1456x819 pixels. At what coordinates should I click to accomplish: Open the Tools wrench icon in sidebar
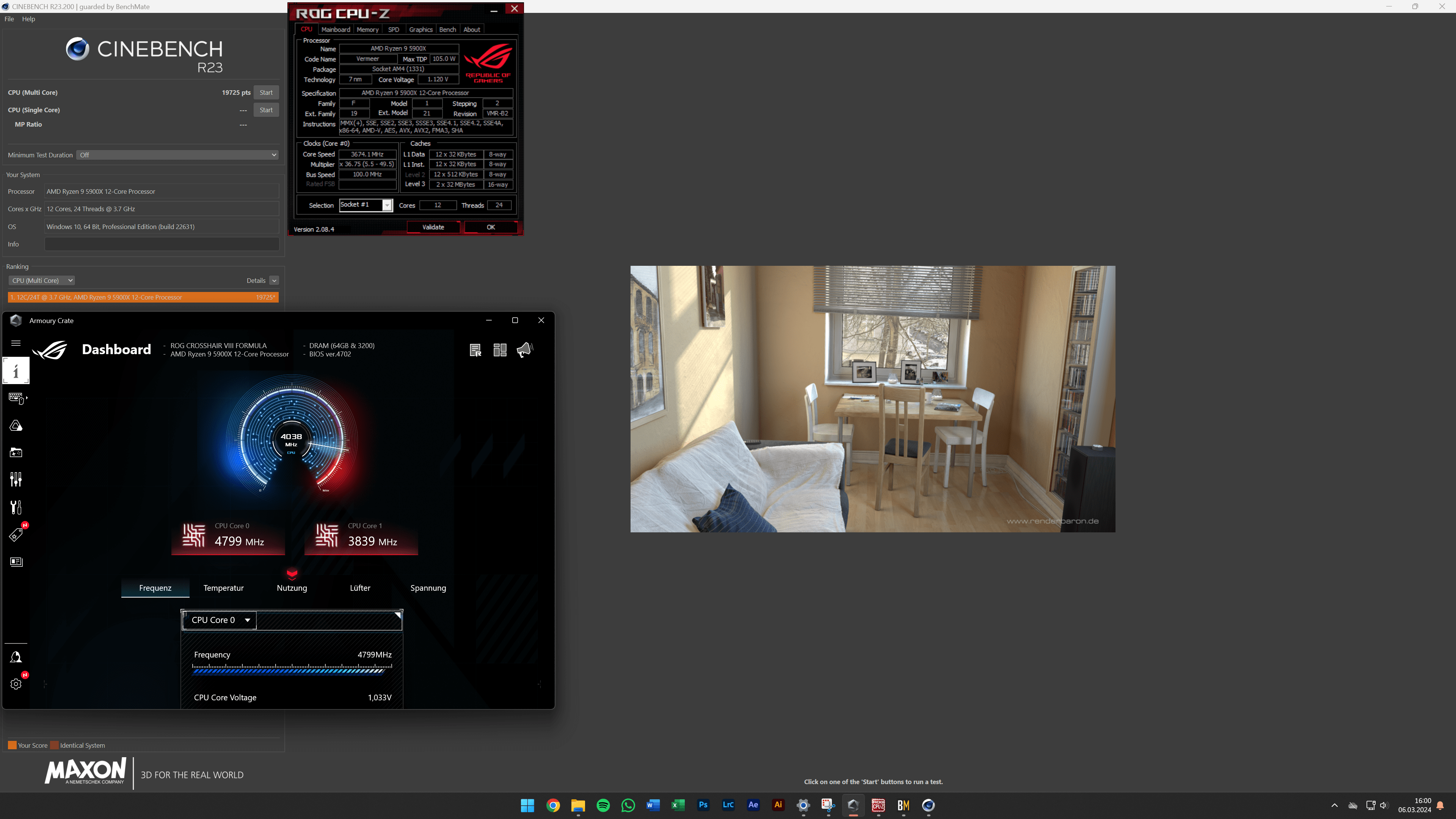click(16, 507)
